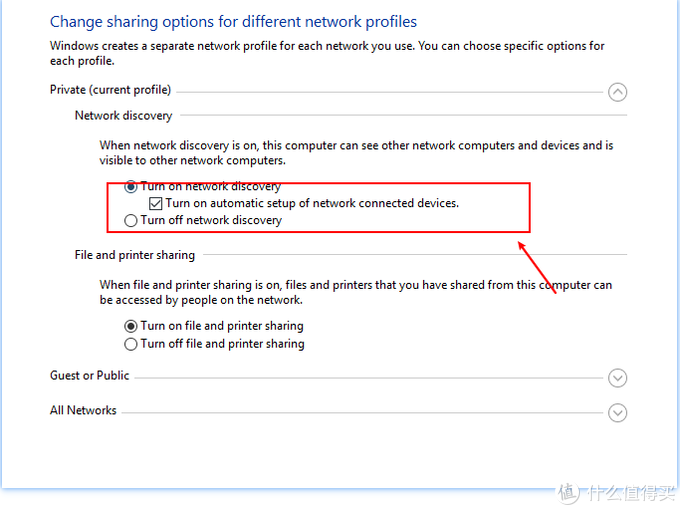Click the file sharing description paragraph
Image resolution: width=680 pixels, height=510 pixels.
coord(356,292)
